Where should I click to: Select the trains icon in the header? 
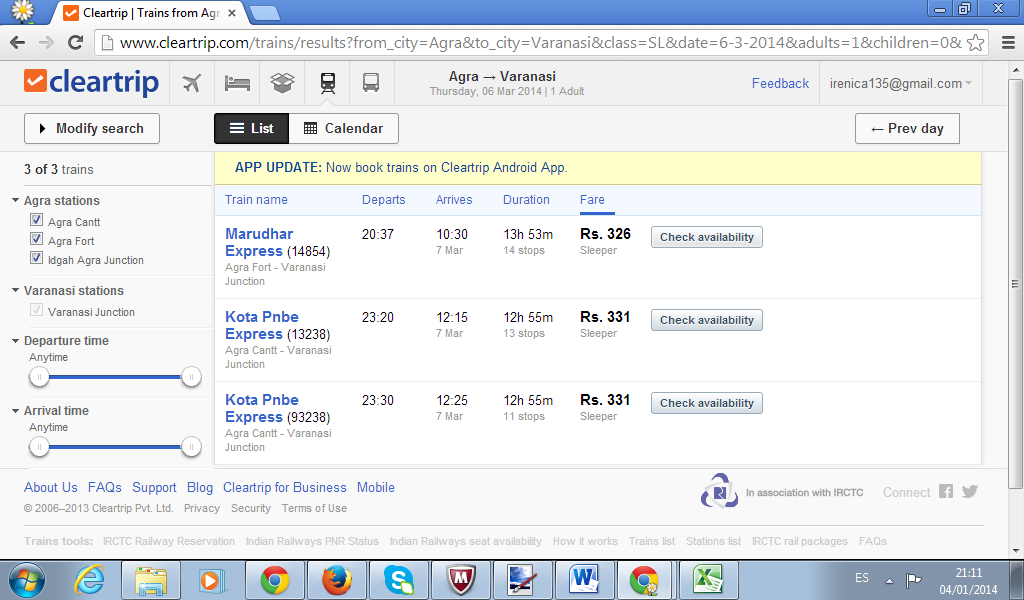[x=328, y=83]
